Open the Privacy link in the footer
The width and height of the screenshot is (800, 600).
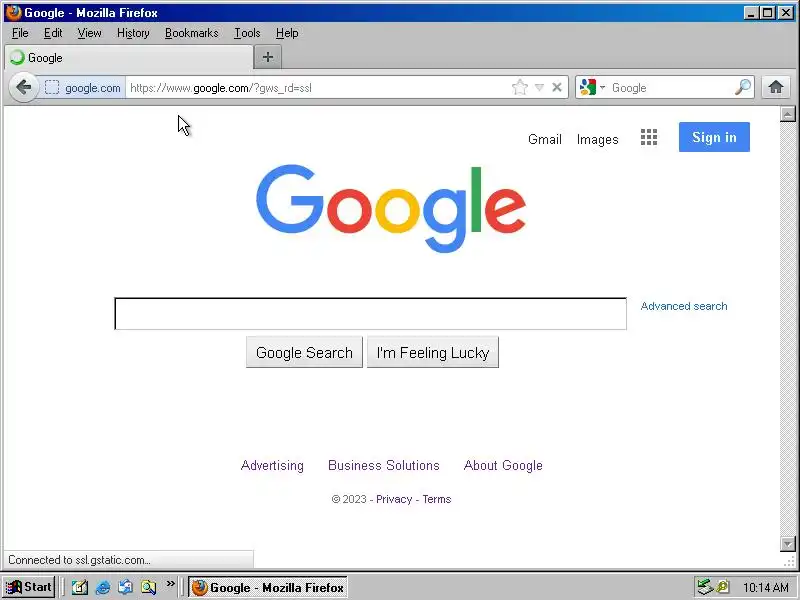pos(394,499)
